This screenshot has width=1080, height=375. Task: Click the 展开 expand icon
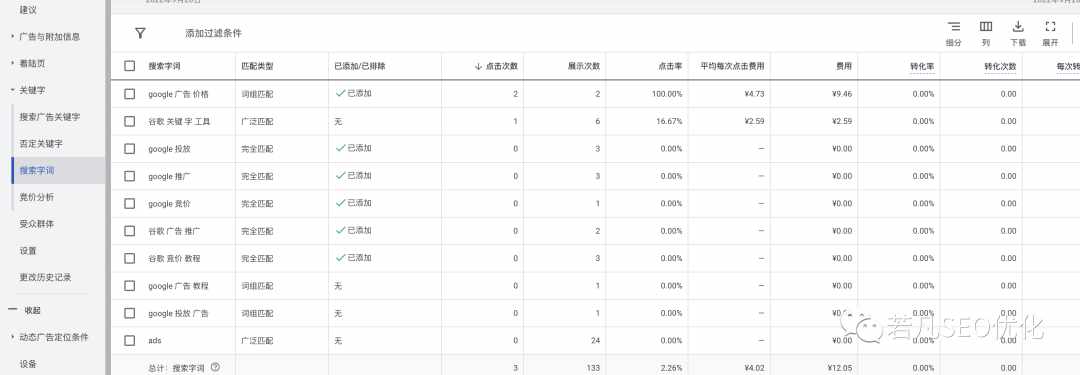[1050, 27]
